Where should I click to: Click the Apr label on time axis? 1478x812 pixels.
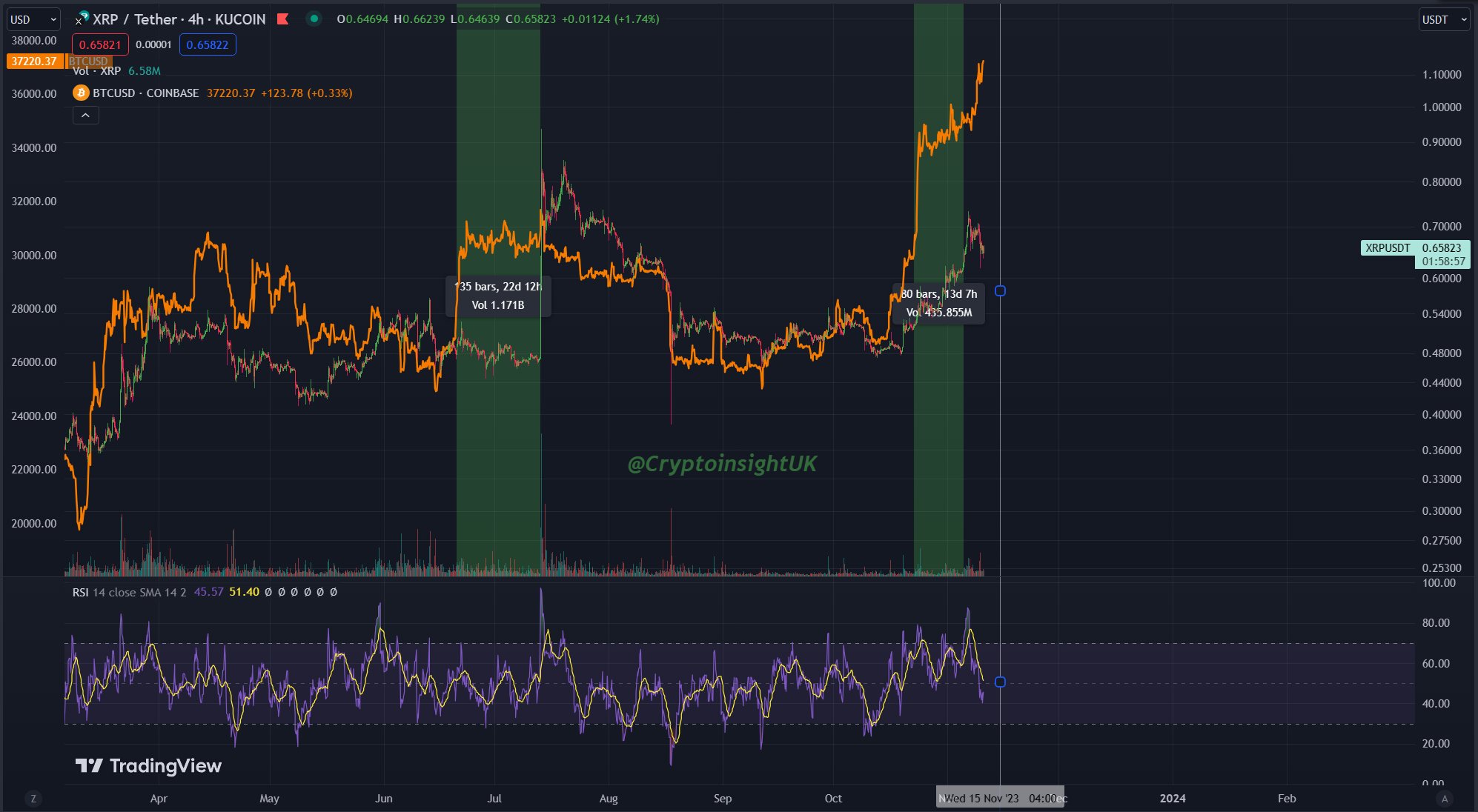[159, 798]
